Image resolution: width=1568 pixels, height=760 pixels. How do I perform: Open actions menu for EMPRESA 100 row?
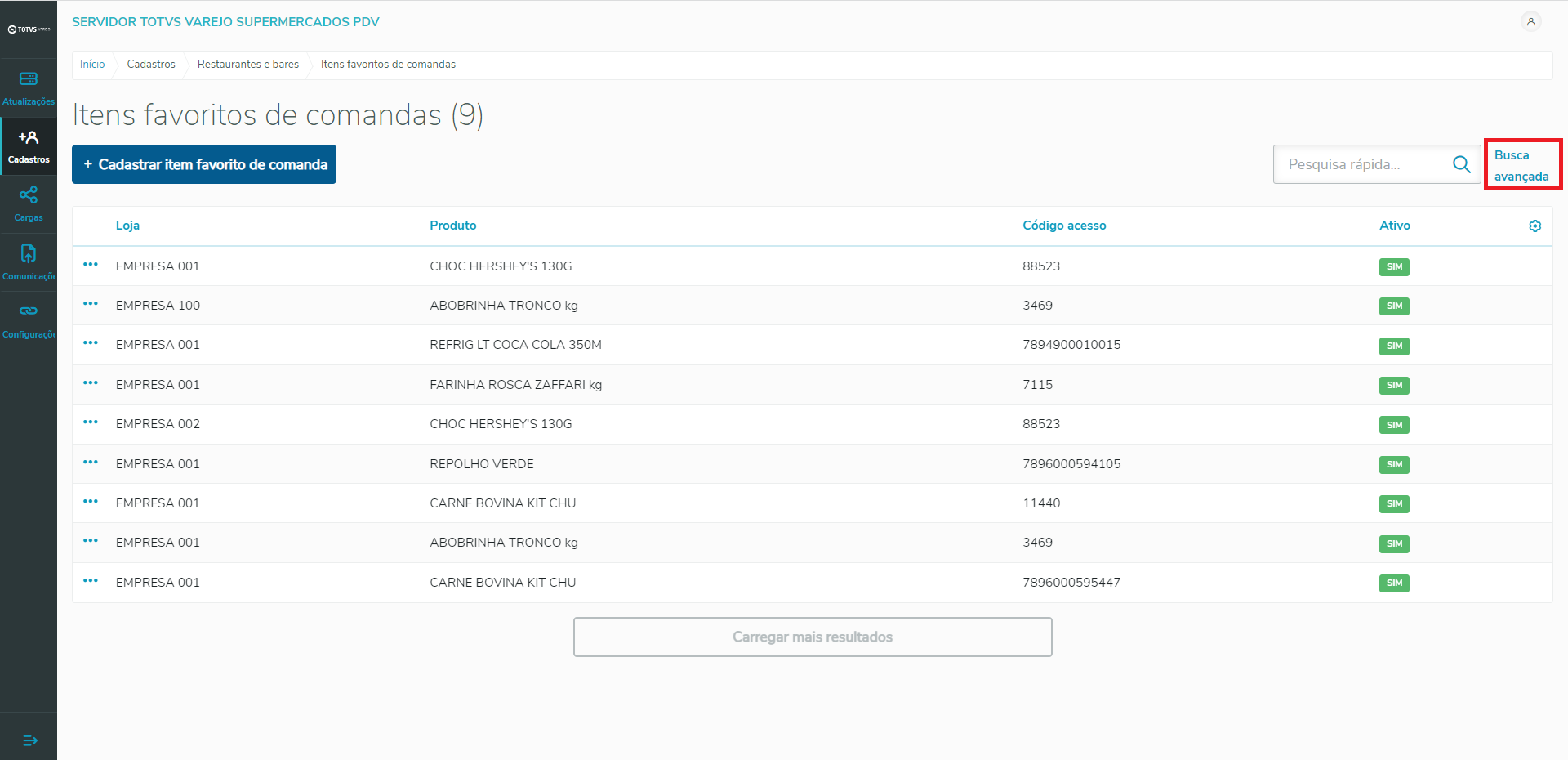(x=91, y=304)
